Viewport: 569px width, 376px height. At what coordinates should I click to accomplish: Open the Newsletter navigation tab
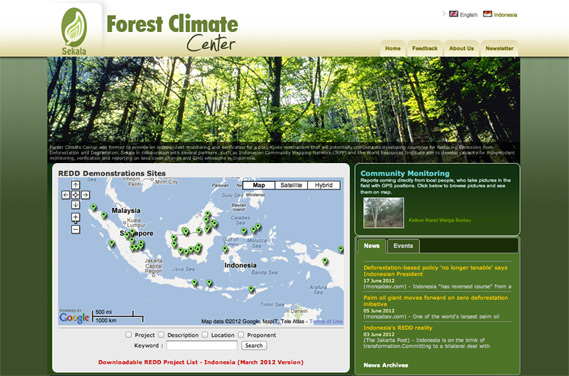click(499, 48)
